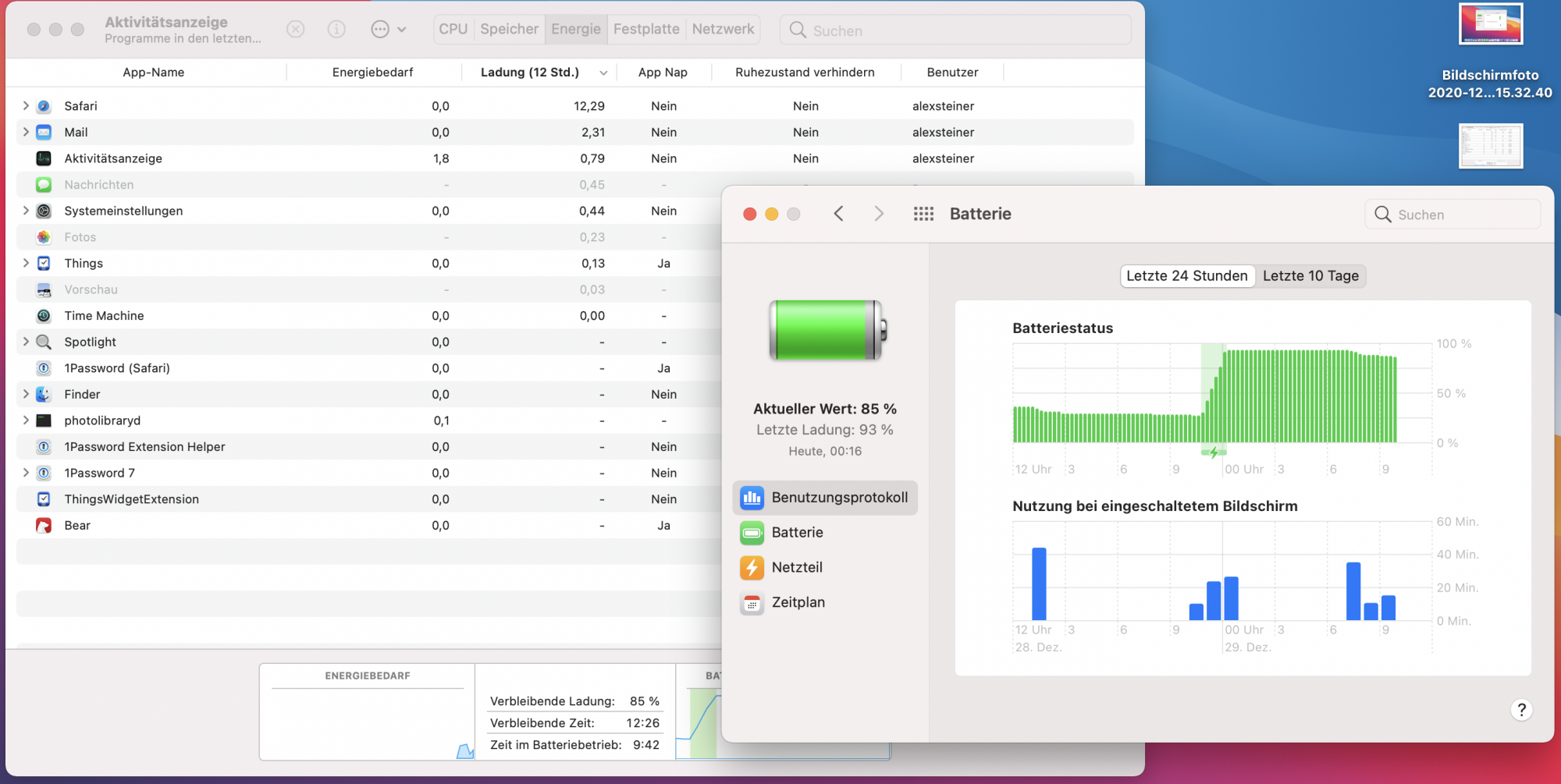
Task: Open the second screenshot thumbnail on the desktop
Action: pos(1490,146)
